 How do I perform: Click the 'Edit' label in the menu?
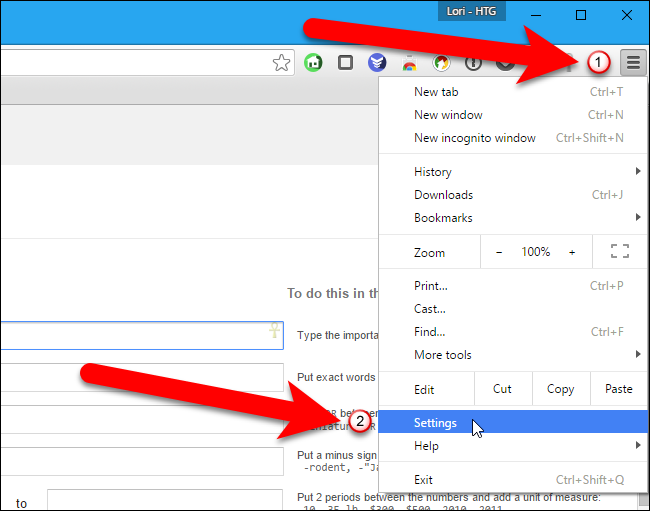coord(424,390)
